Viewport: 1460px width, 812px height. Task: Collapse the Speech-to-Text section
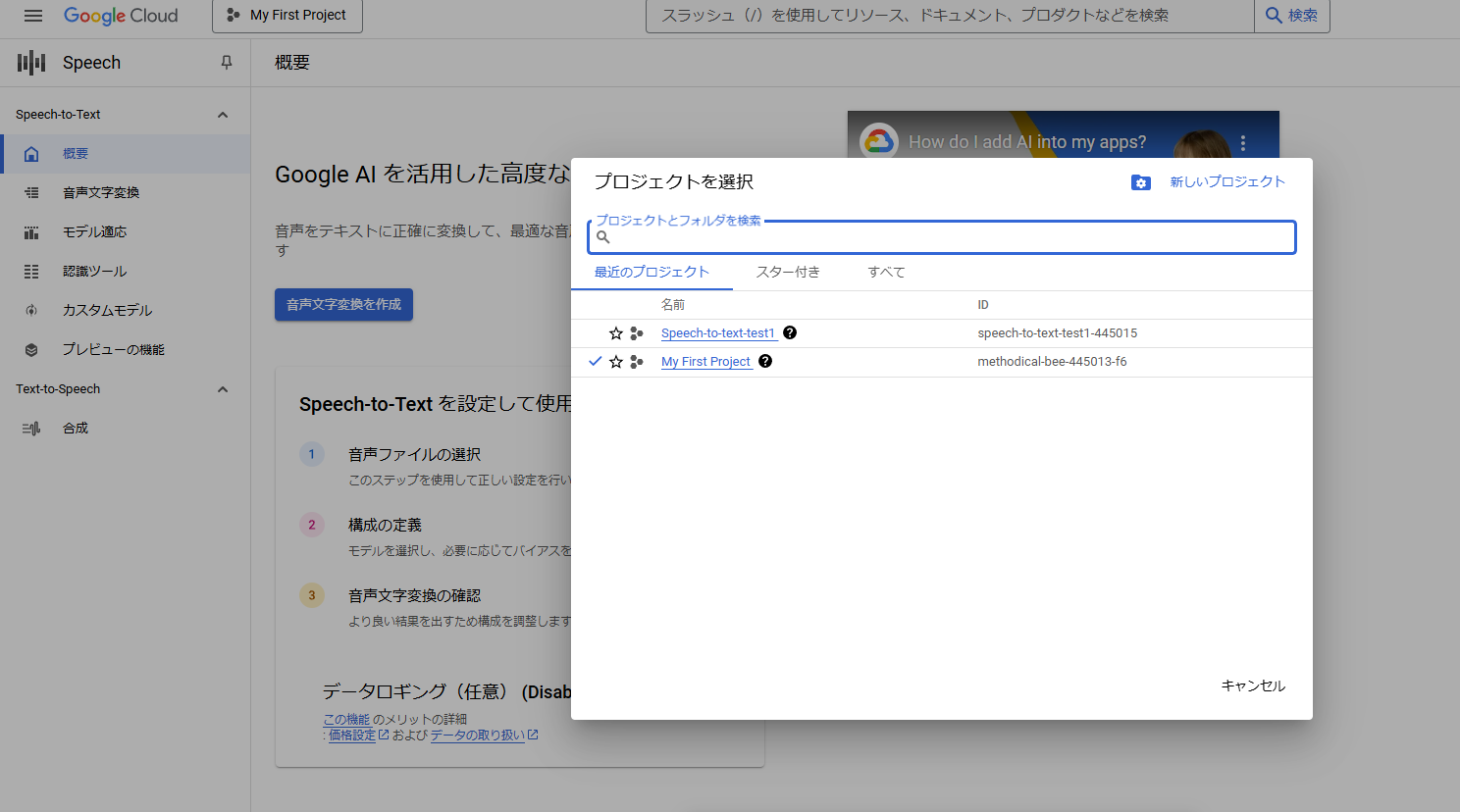[223, 114]
